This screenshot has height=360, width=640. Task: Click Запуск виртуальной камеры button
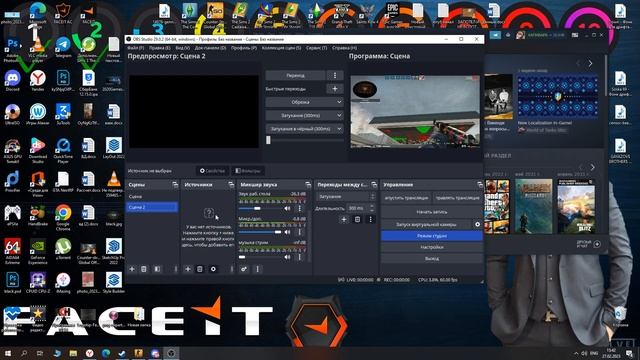click(426, 224)
